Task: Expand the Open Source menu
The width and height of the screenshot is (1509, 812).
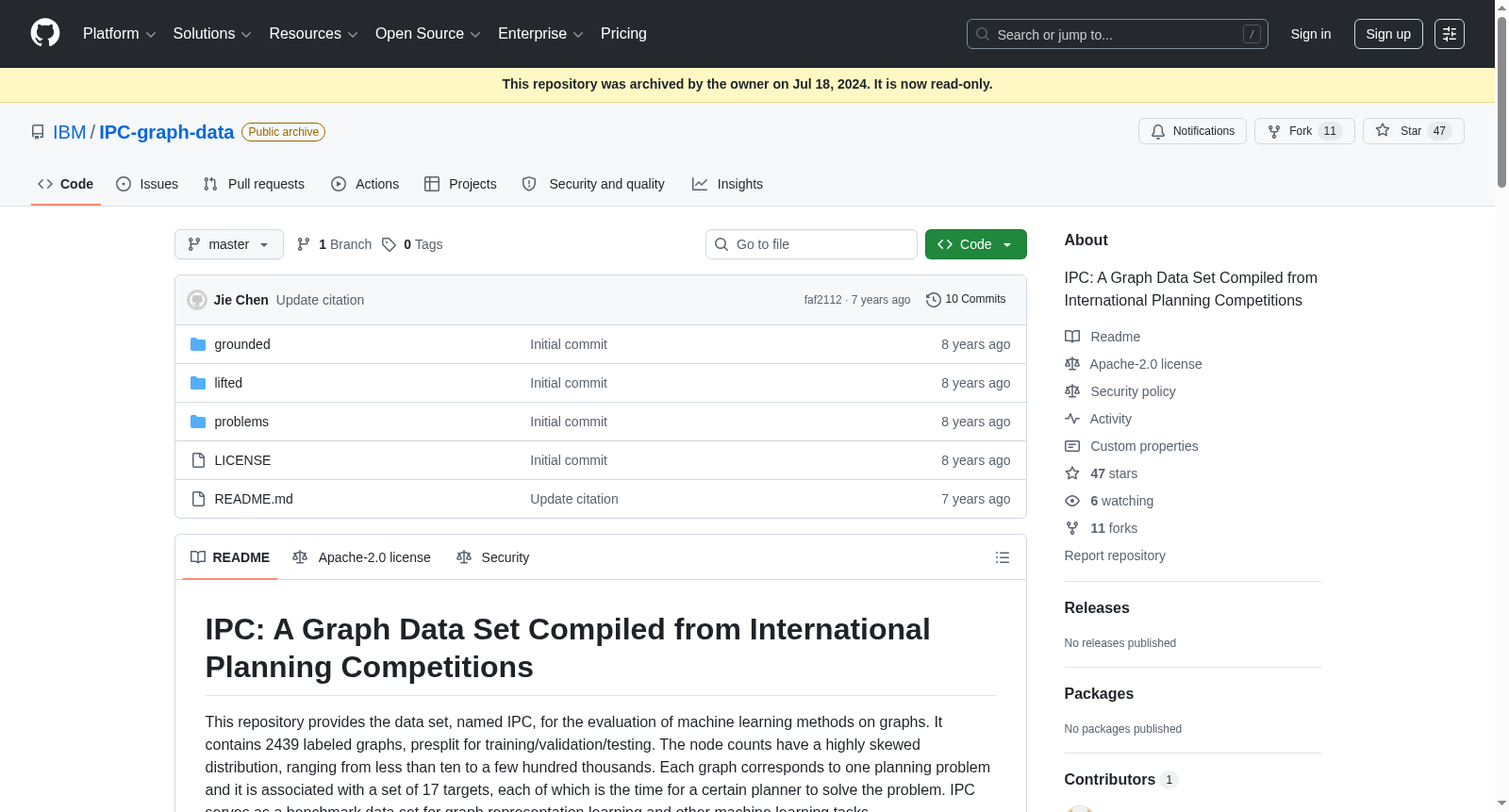Action: point(428,34)
